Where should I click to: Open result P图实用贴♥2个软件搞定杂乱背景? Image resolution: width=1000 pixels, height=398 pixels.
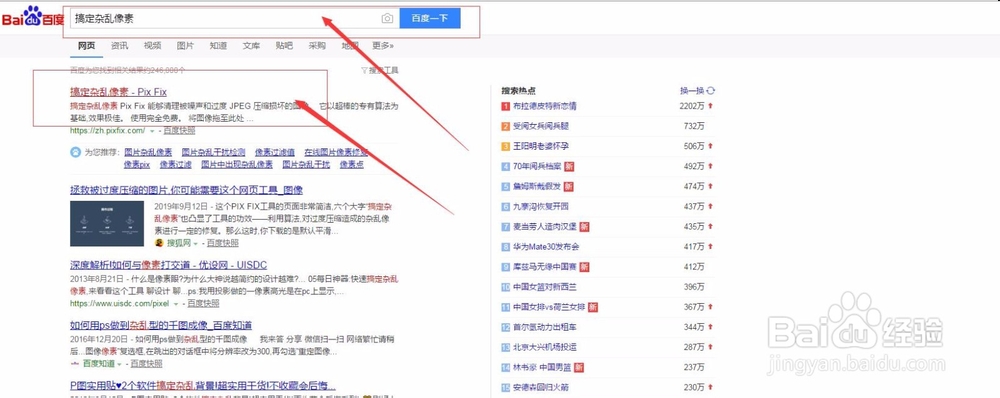[203, 386]
